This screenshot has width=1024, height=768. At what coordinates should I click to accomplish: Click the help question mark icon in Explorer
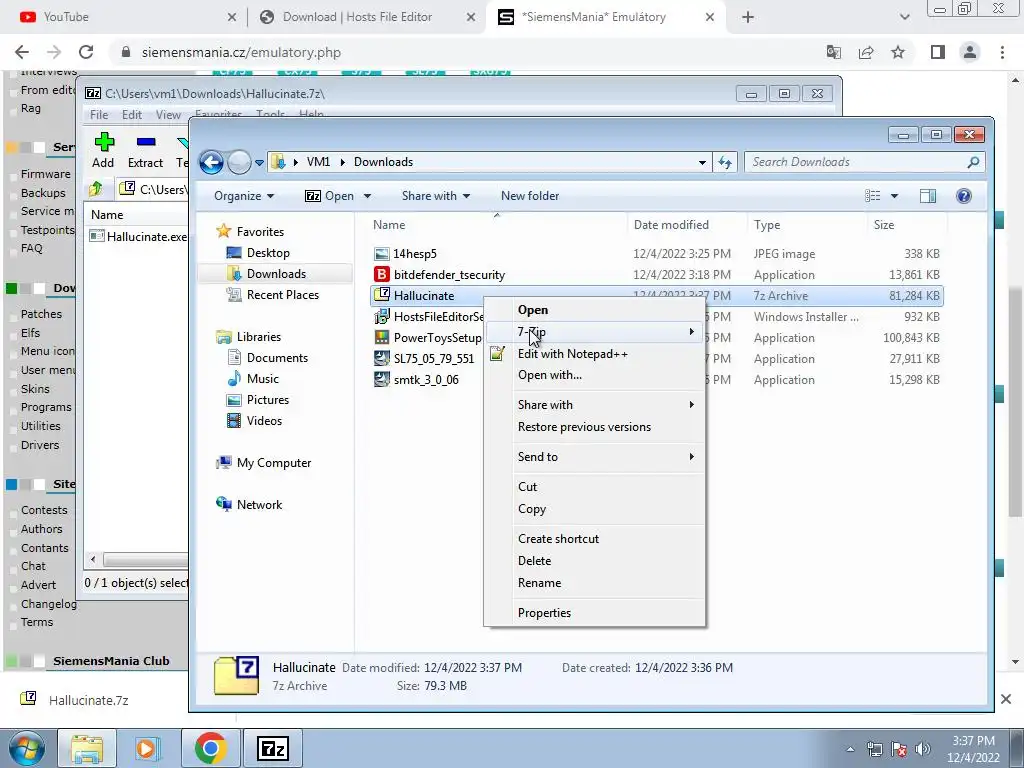(963, 196)
